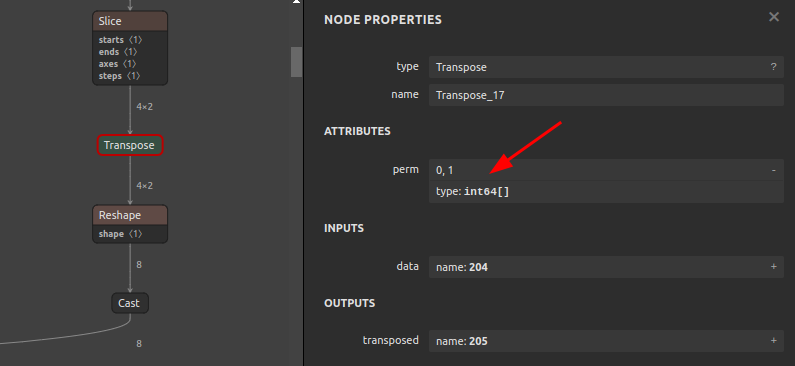Screen dimensions: 795x366
Task: Click the Slice steps ⟨1⟩ input
Action: (x=120, y=76)
